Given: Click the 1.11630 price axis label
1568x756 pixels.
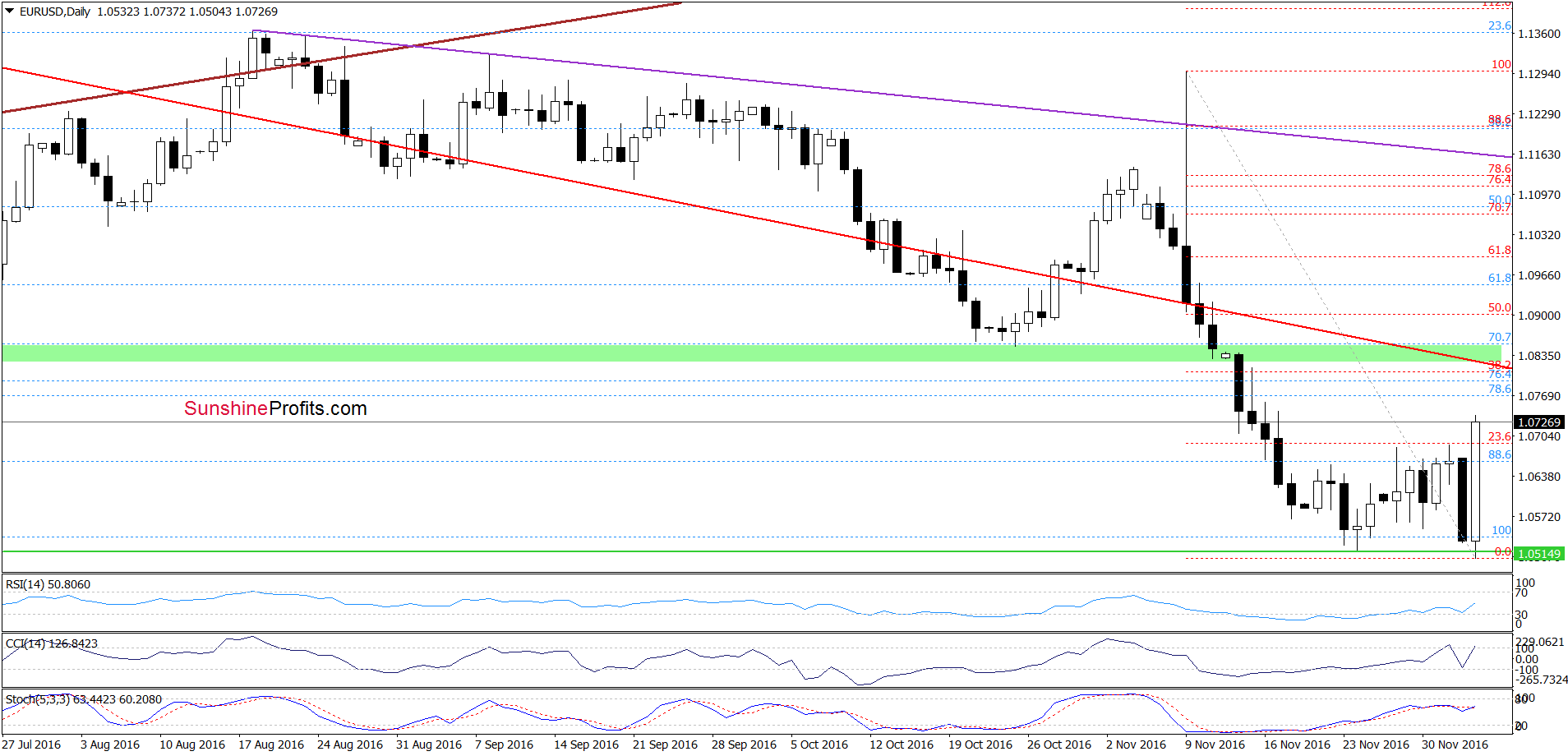Looking at the screenshot, I should 1538,154.
